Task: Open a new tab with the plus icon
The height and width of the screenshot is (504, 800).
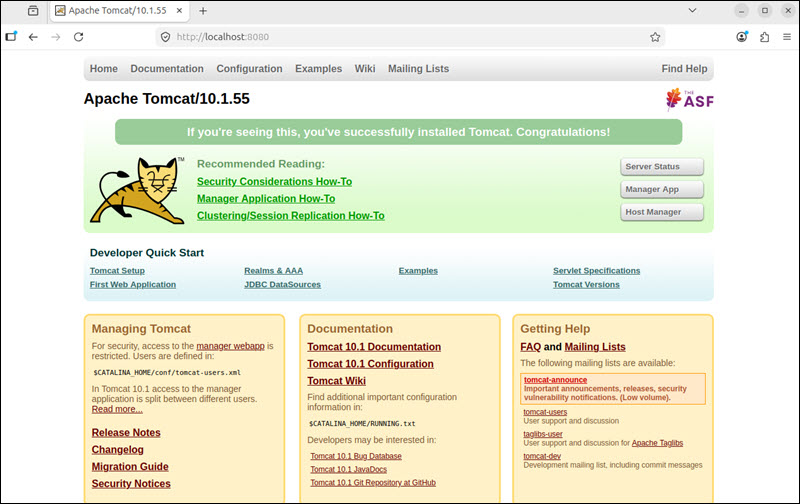Action: click(203, 11)
